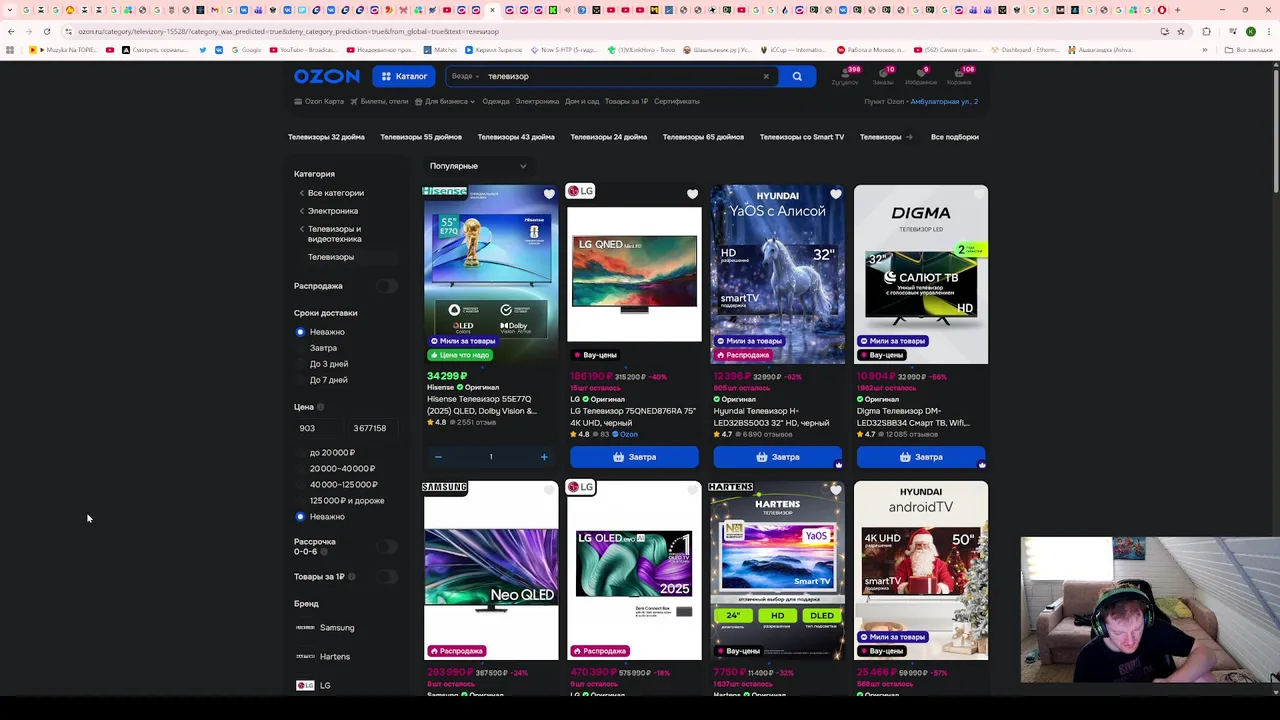This screenshot has height=720, width=1280.
Task: Click the maximum price field 3677158
Action: (374, 428)
